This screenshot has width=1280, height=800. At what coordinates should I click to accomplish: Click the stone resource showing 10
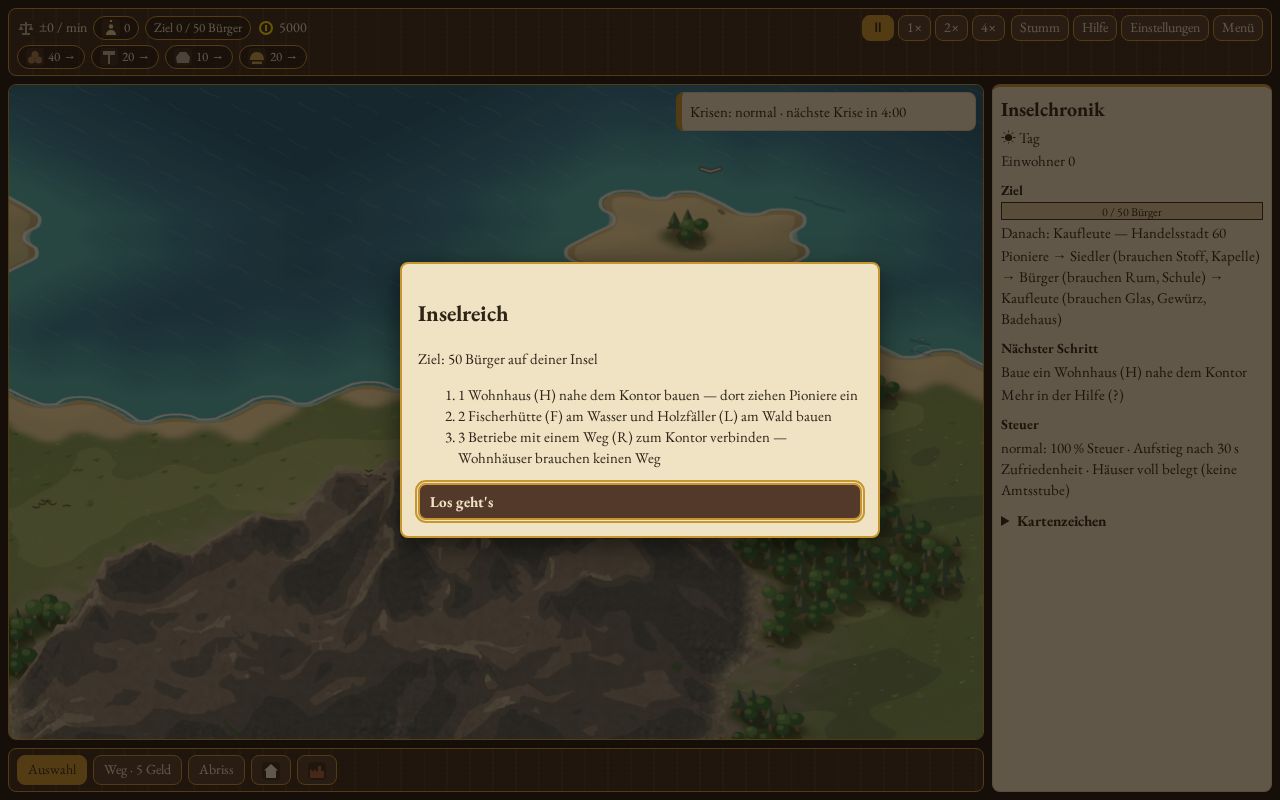pyautogui.click(x=199, y=57)
